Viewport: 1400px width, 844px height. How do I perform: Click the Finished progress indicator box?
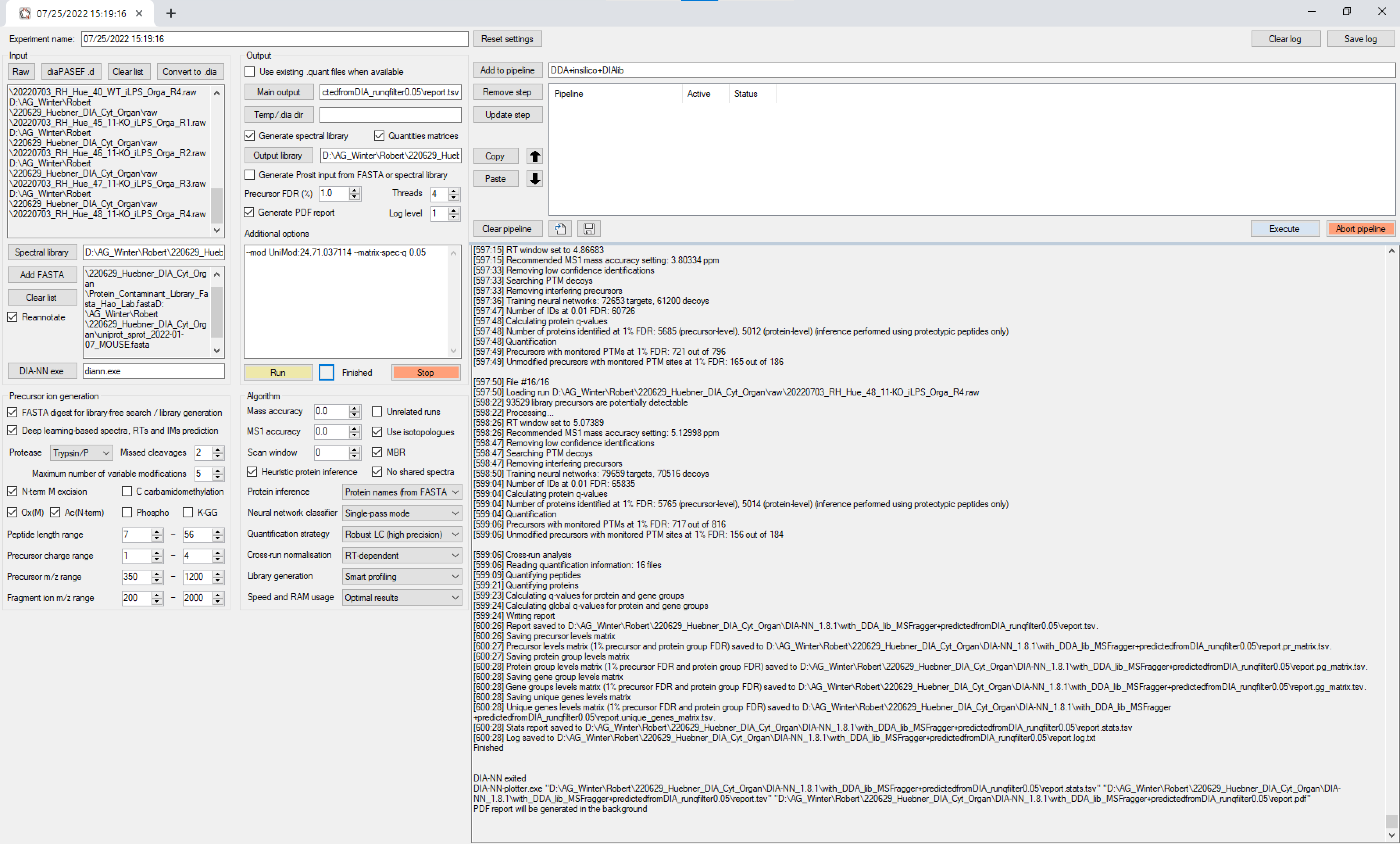coord(327,373)
